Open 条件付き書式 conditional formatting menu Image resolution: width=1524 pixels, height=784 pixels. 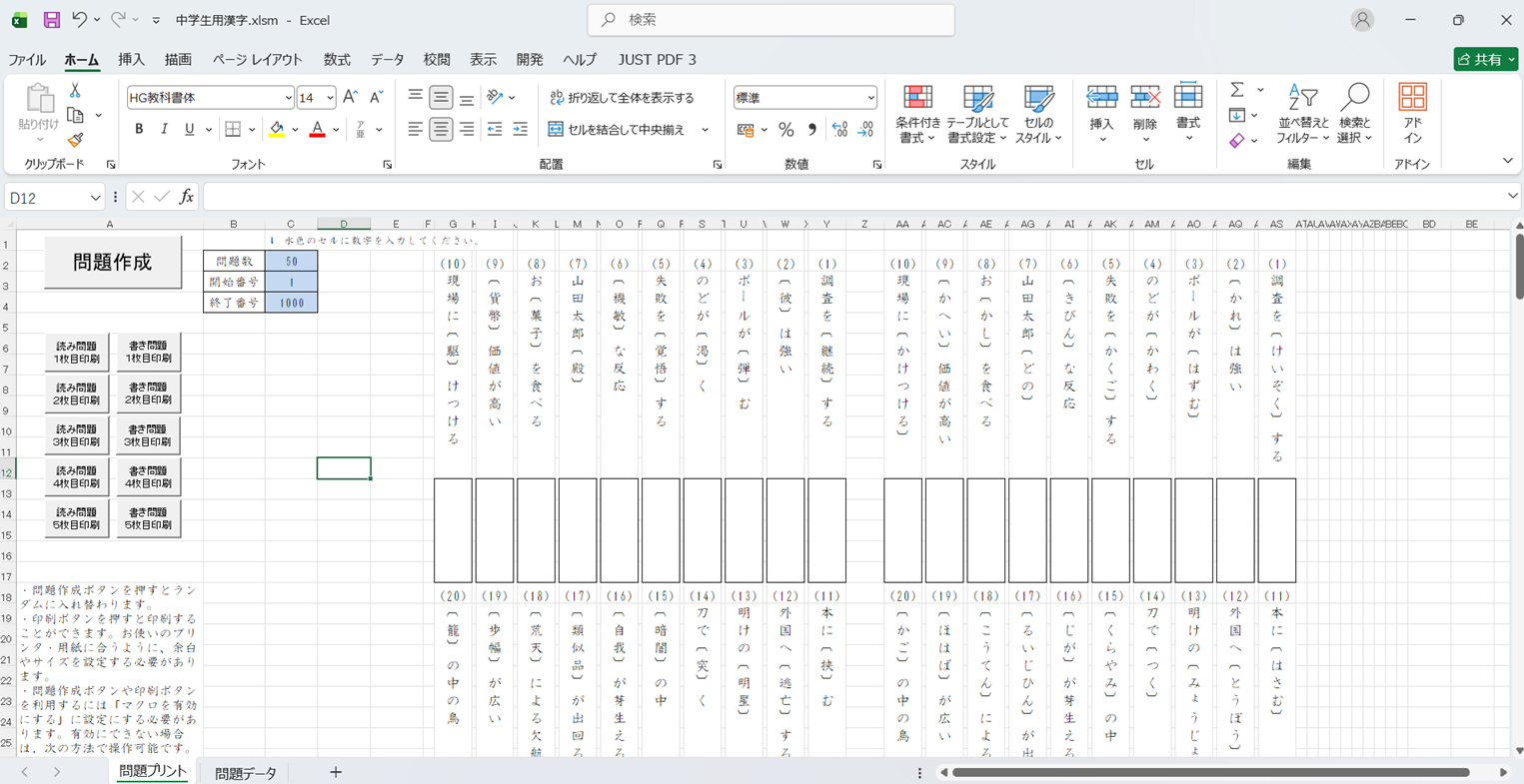point(917,114)
